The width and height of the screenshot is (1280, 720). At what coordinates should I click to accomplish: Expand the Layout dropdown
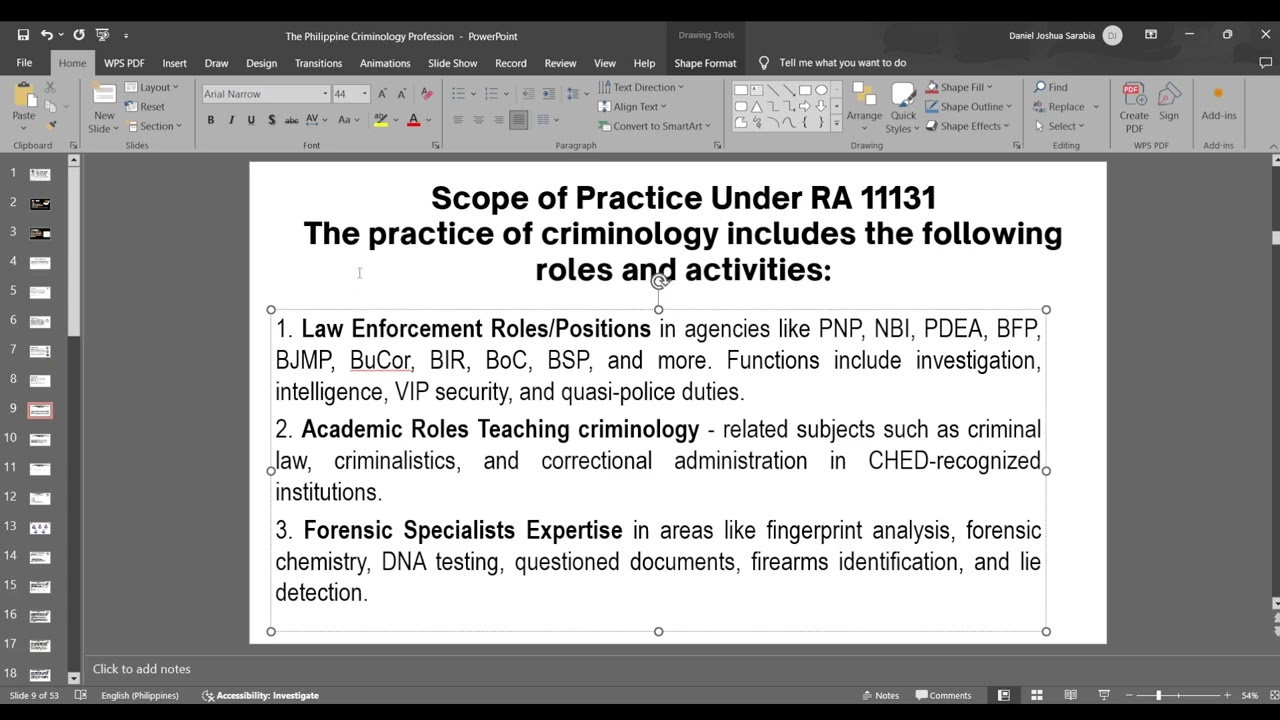click(152, 87)
